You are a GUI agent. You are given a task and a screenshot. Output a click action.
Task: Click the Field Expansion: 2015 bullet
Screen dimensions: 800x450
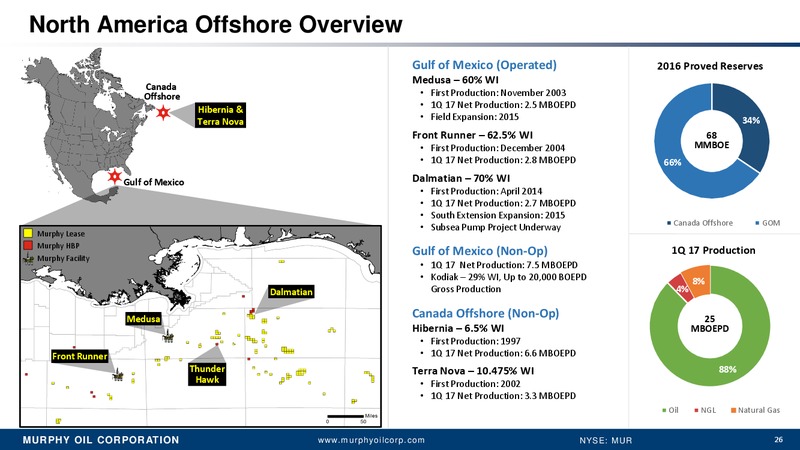(474, 116)
